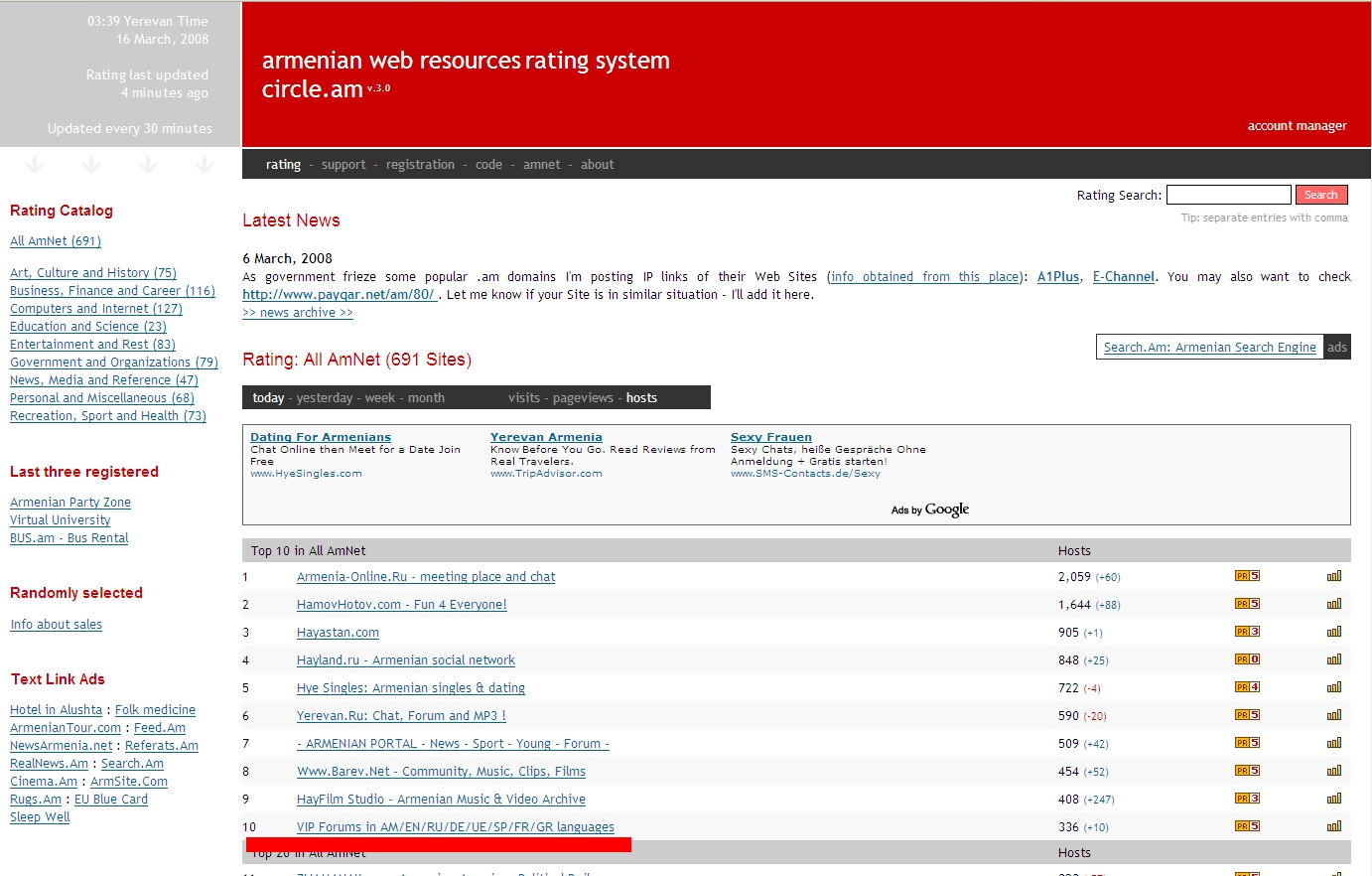Viewport: 1372px width, 876px height.
Task: Click the PageRank badge for HamovHotov.com
Action: pyautogui.click(x=1247, y=604)
